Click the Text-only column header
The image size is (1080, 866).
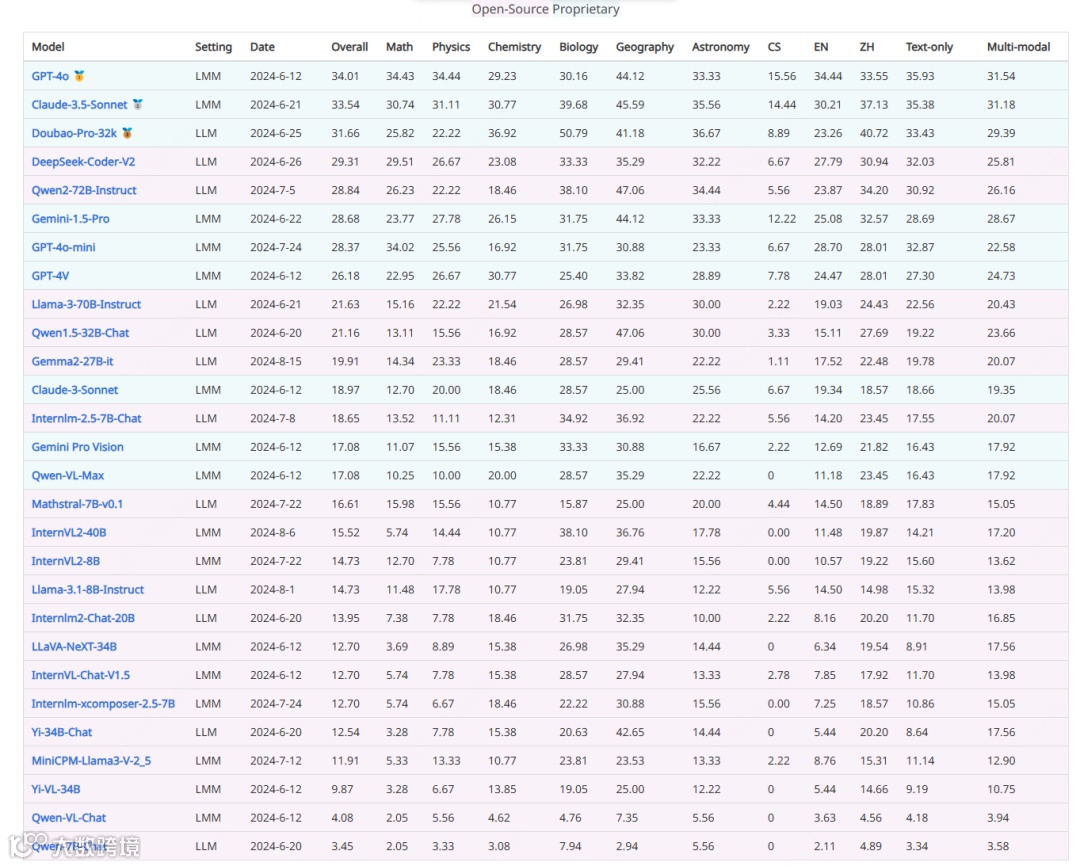[929, 47]
